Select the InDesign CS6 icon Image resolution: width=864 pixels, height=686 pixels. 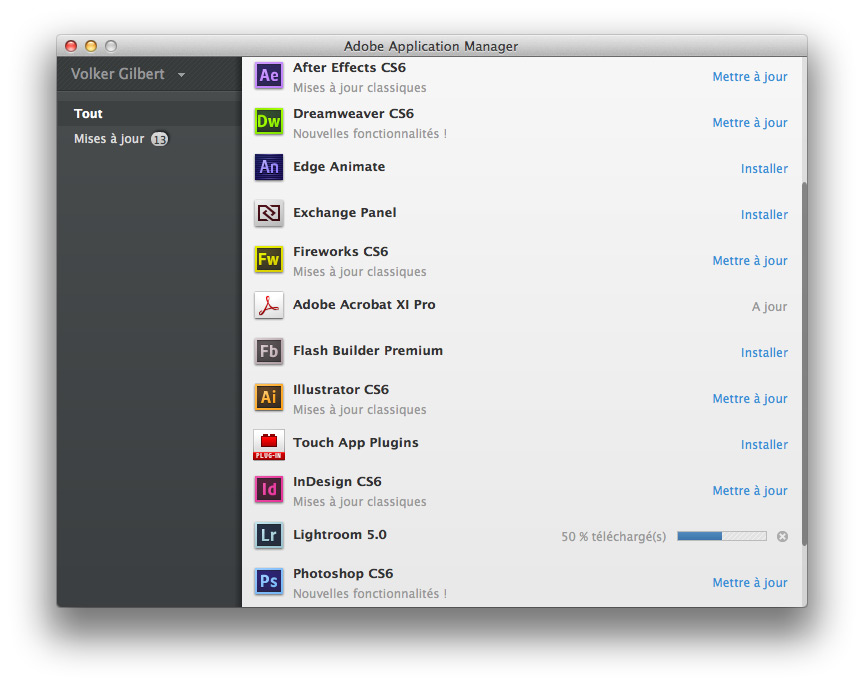click(269, 489)
